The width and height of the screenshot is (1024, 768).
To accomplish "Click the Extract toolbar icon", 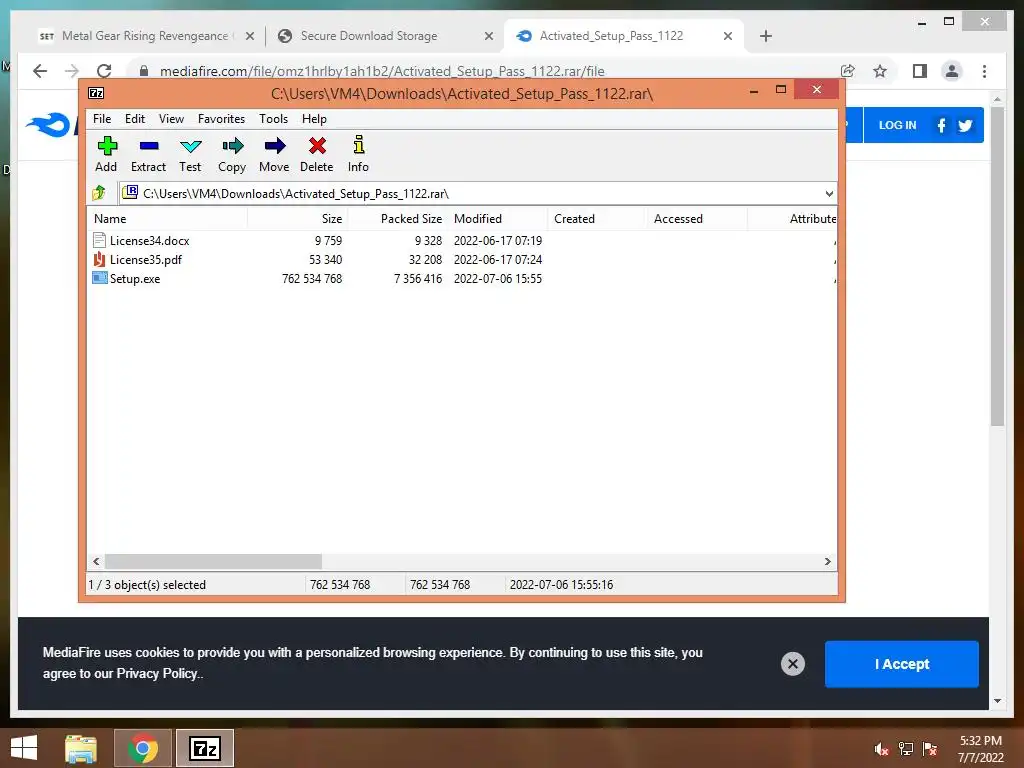I will pos(149,146).
